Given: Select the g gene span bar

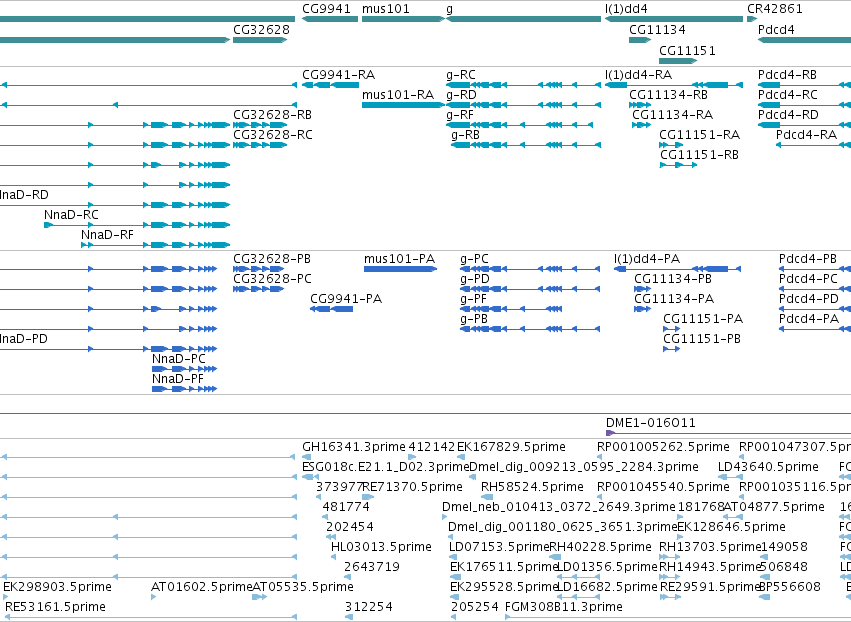Looking at the screenshot, I should click(523, 19).
